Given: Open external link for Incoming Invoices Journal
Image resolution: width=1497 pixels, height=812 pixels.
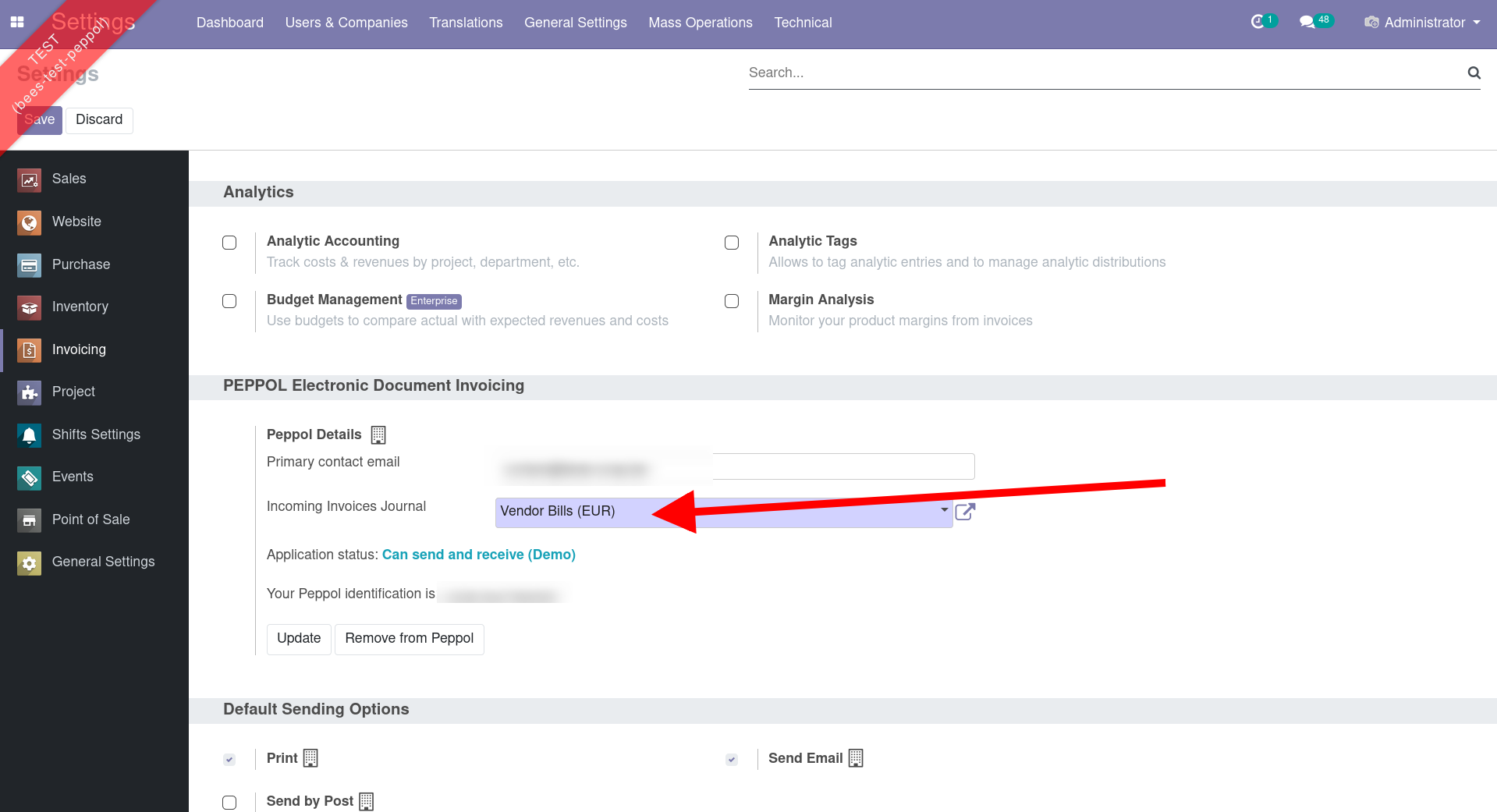Looking at the screenshot, I should tap(965, 512).
